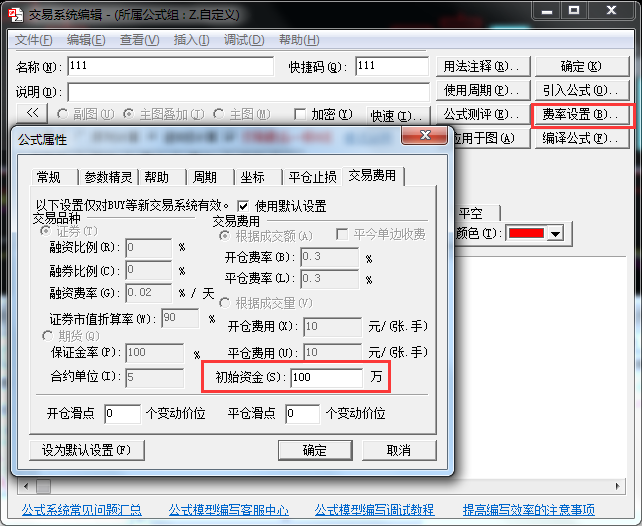
Task: Click the 证券市值折算率 field
Action: 181,318
